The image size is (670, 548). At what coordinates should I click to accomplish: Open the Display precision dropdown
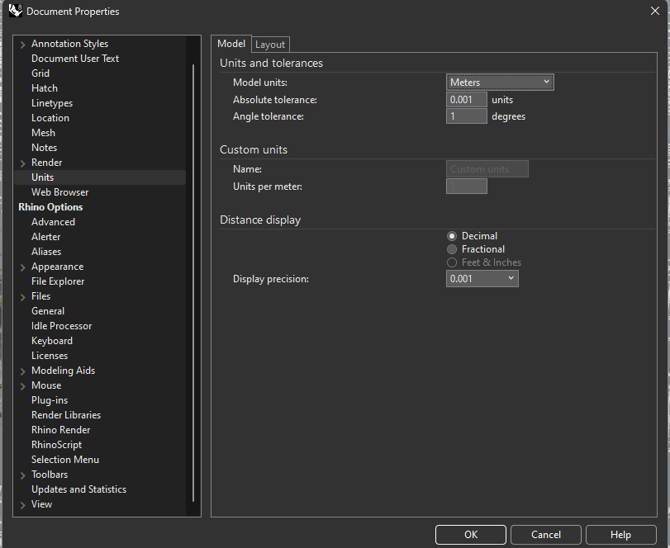(482, 279)
